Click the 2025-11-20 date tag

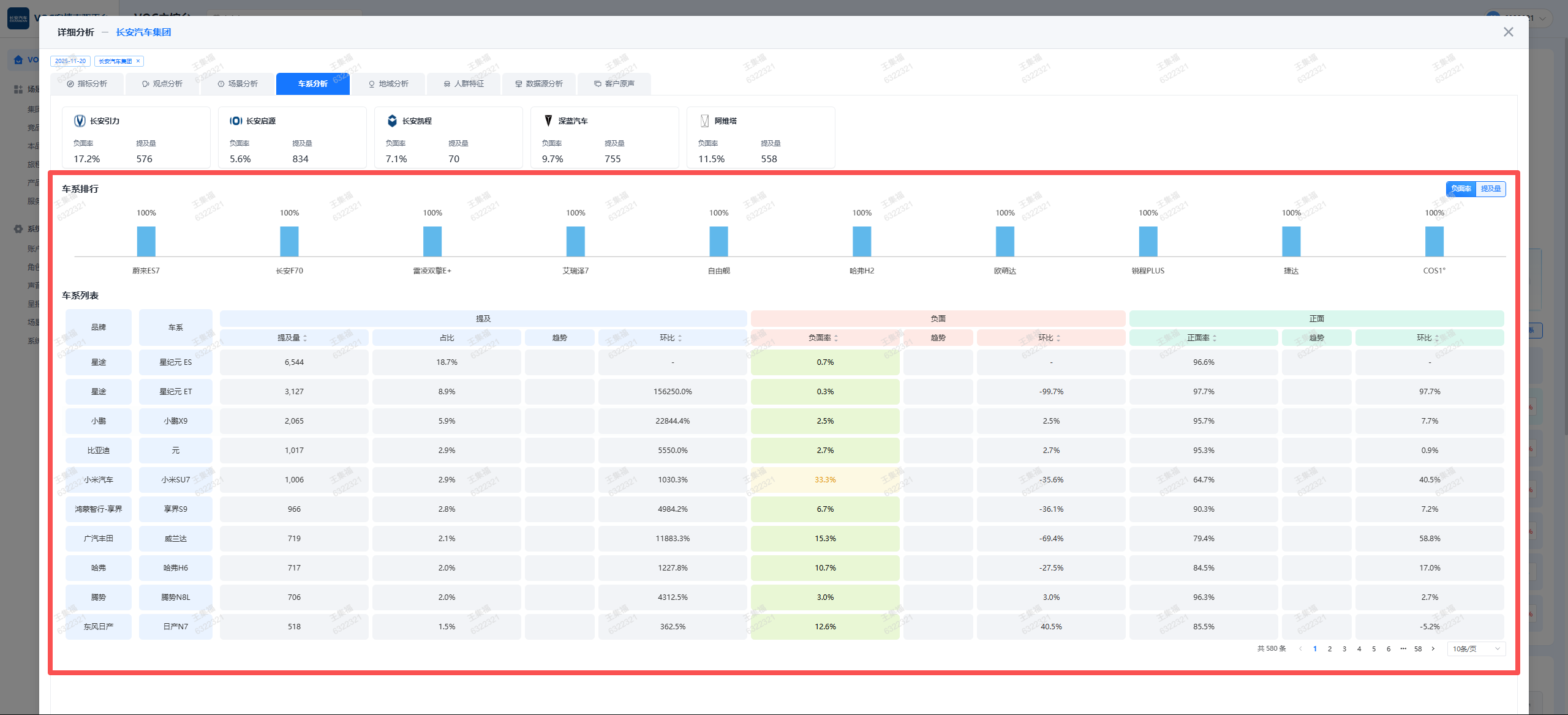pos(70,61)
